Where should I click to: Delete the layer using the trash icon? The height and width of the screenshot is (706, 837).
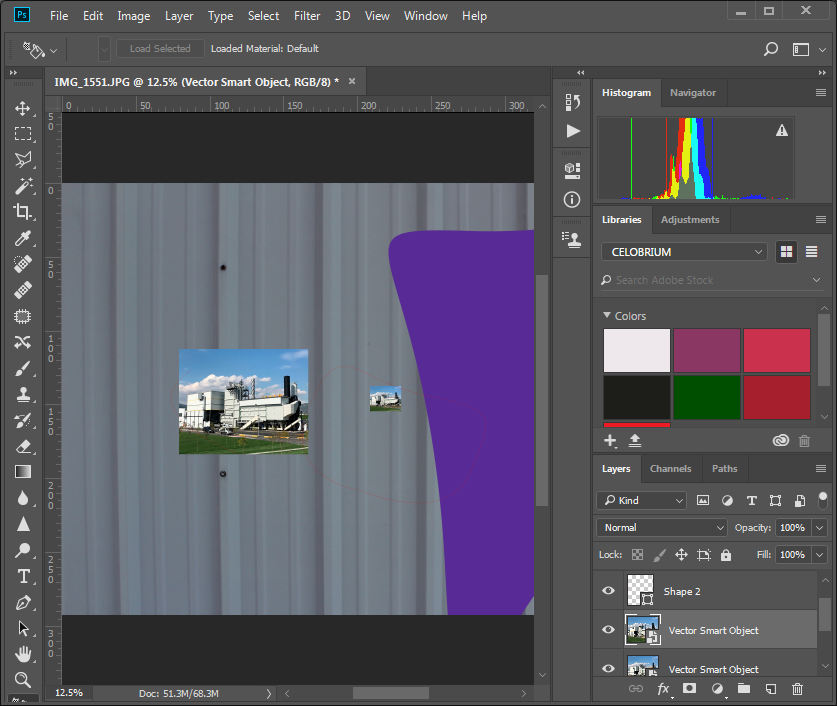point(797,688)
